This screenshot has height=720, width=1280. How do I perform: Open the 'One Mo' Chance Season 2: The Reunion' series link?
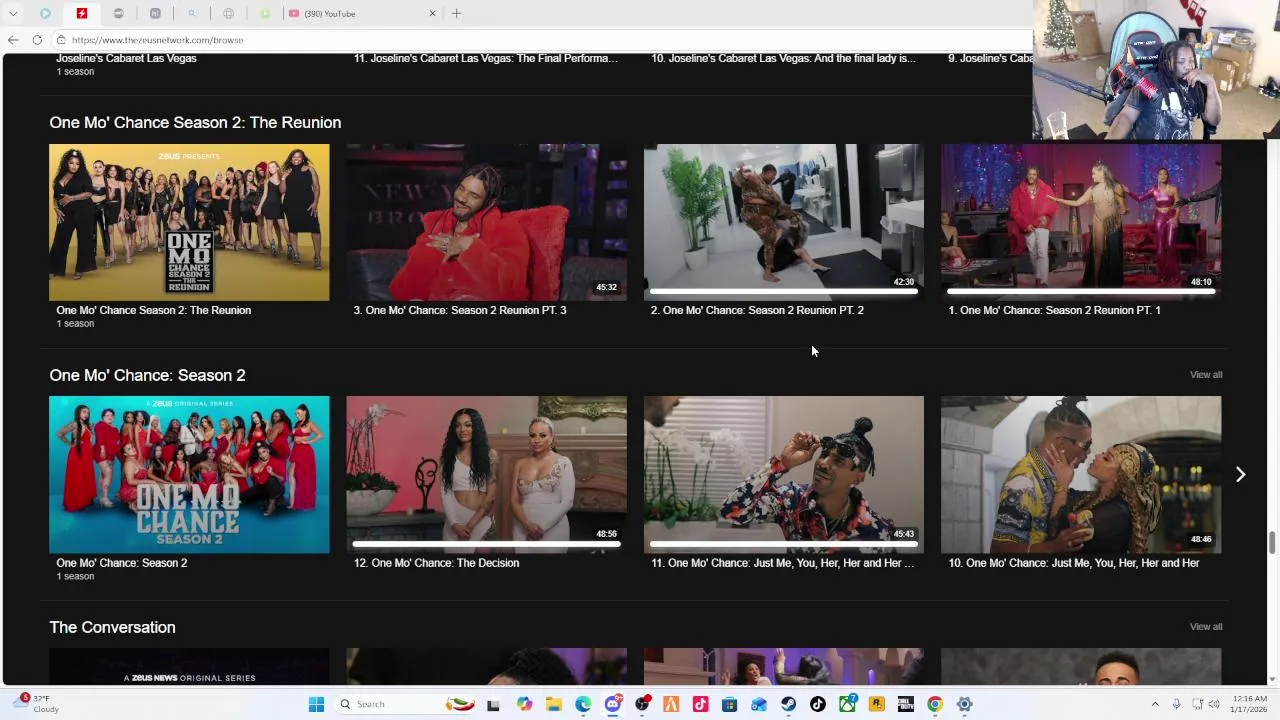153,310
